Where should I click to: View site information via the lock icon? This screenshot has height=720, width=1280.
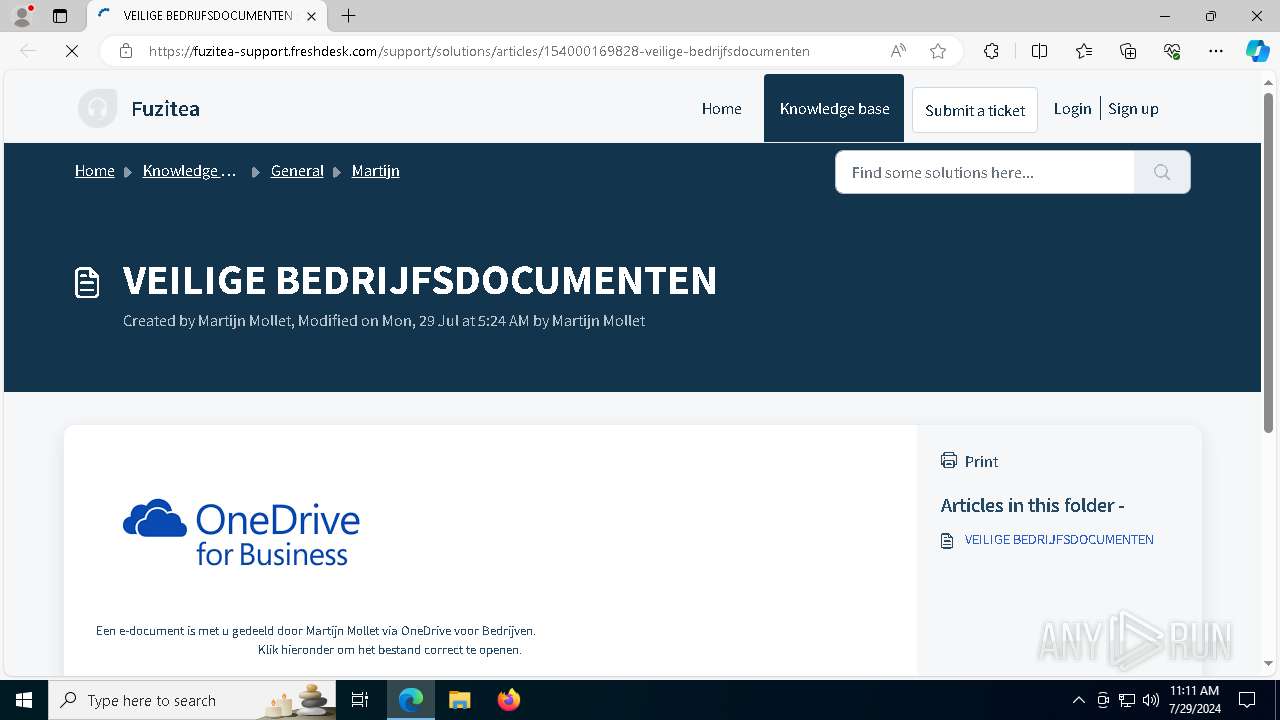126,51
